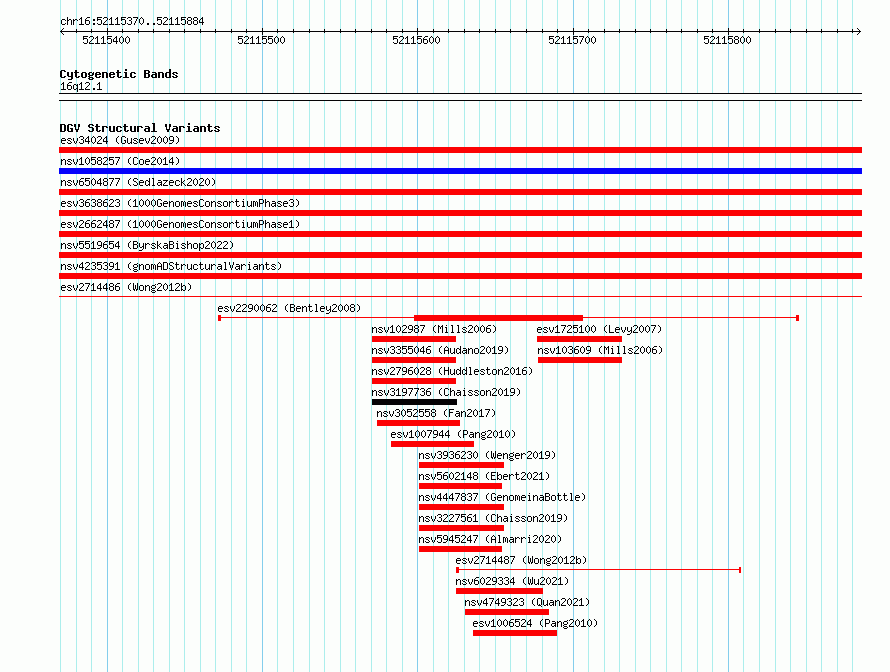890x672 pixels.
Task: Open nsv4749323 (Quan2021) variant label
Action: pos(527,602)
